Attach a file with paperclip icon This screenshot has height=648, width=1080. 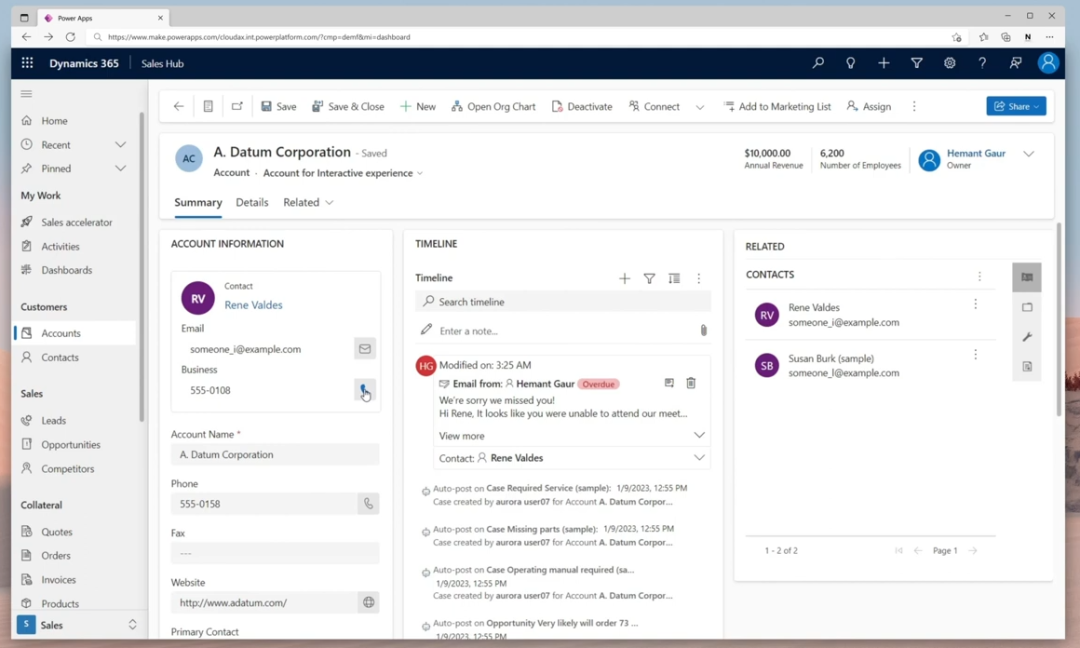tap(703, 331)
